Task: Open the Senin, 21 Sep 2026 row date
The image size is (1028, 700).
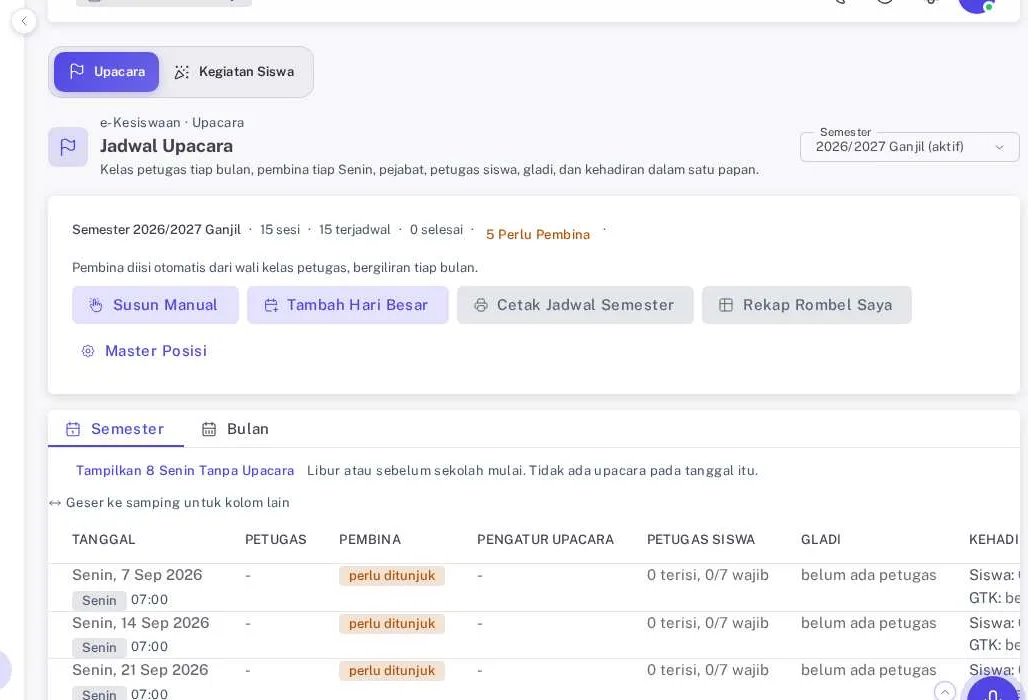Action: (x=140, y=670)
